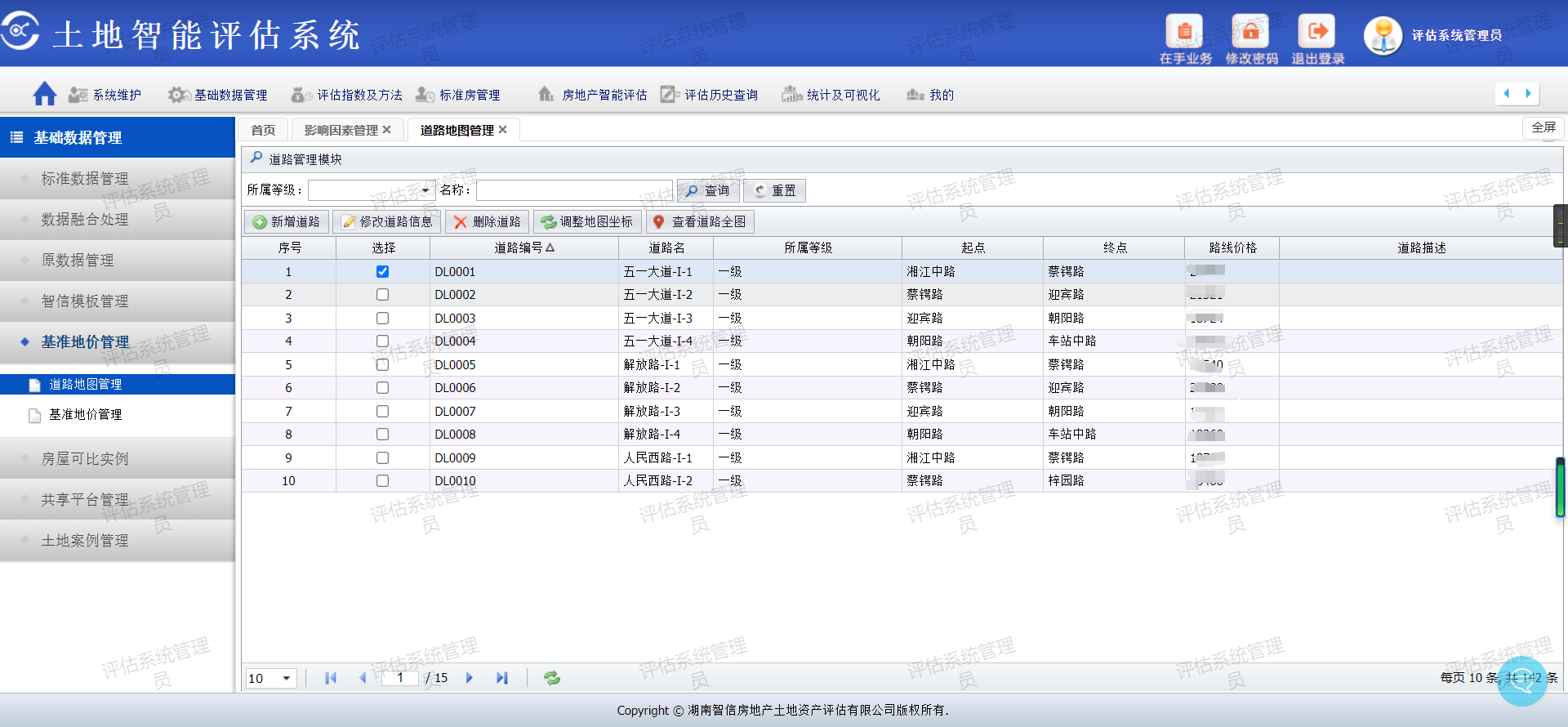
Task: Sort by 道路编号 column header
Action: 524,248
